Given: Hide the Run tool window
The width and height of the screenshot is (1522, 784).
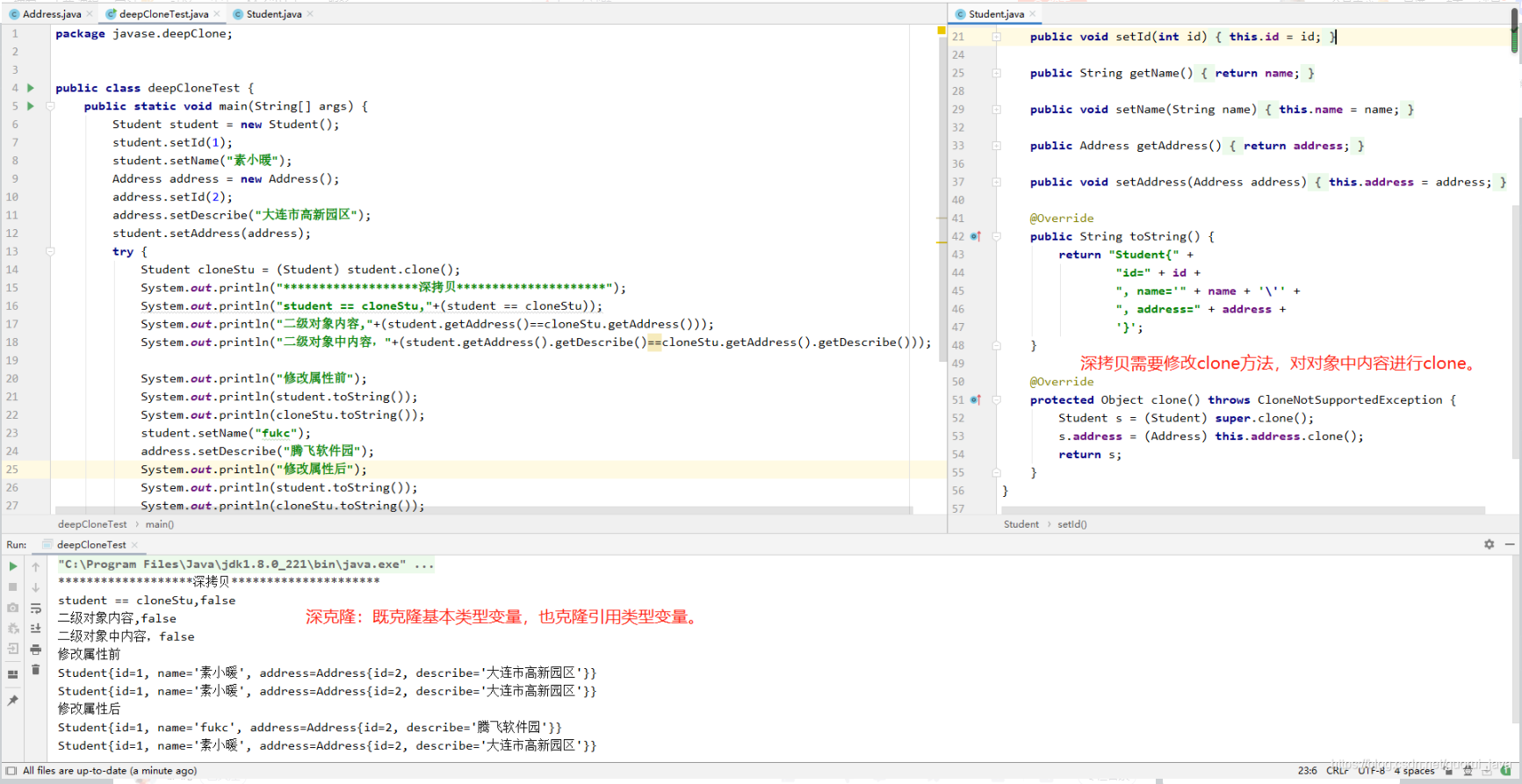Looking at the screenshot, I should coord(1510,544).
